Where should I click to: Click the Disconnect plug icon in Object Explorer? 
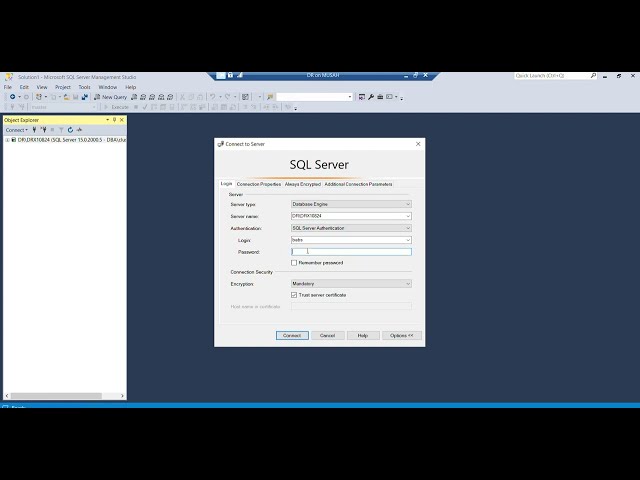43,130
